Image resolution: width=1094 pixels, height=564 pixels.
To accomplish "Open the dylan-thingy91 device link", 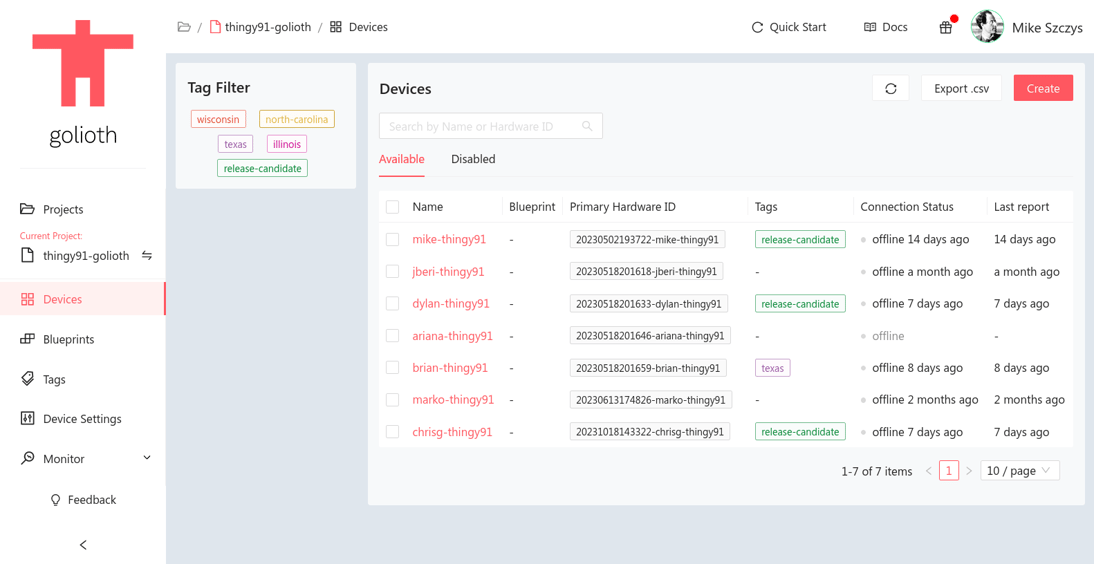I will tap(451, 304).
